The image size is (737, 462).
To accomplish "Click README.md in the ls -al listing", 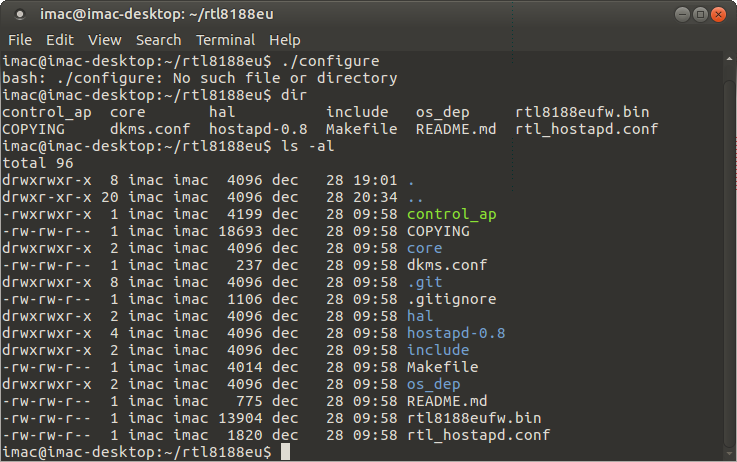I will [x=447, y=401].
